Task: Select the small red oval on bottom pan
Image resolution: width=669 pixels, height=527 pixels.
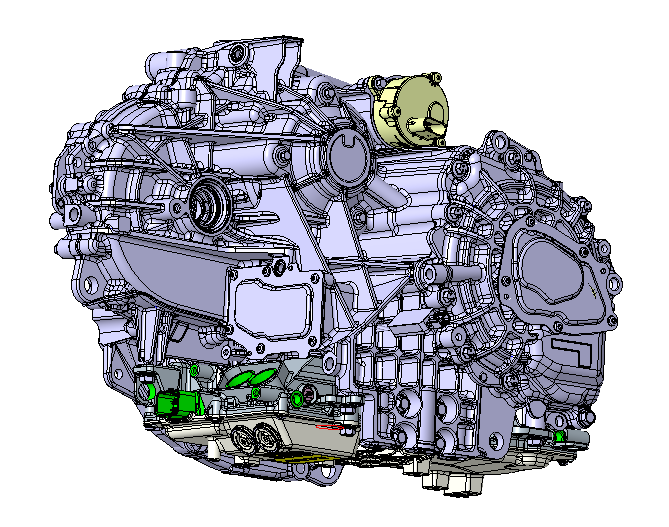Action: tap(329, 426)
